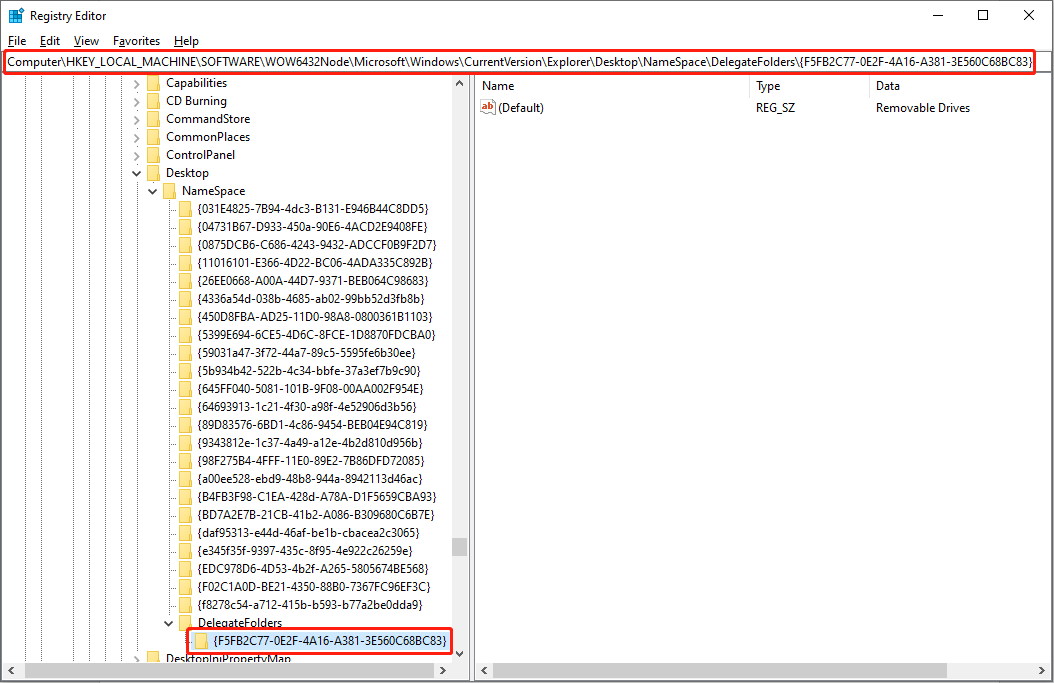This screenshot has height=683, width=1054.
Task: Collapse the Desktop key in the tree
Action: tap(136, 172)
